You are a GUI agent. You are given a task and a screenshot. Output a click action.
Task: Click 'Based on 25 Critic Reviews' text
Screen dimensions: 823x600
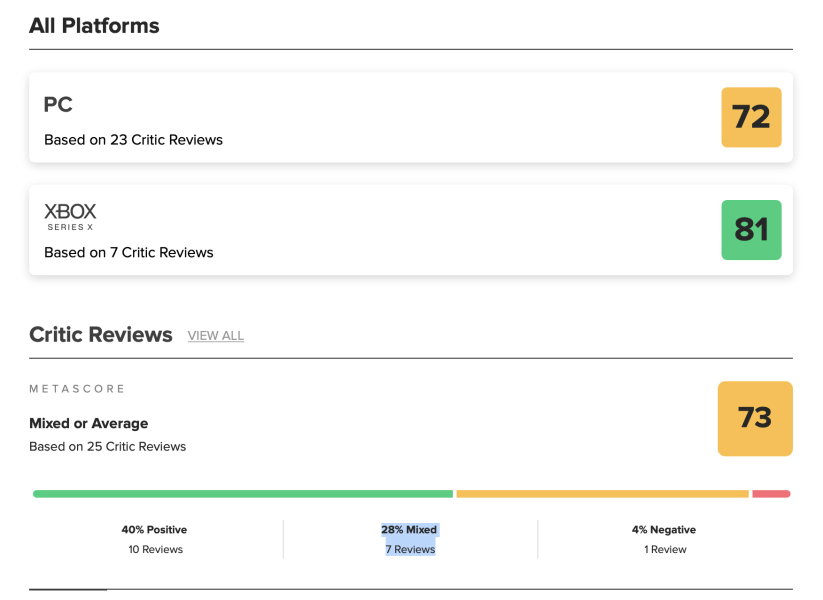108,447
